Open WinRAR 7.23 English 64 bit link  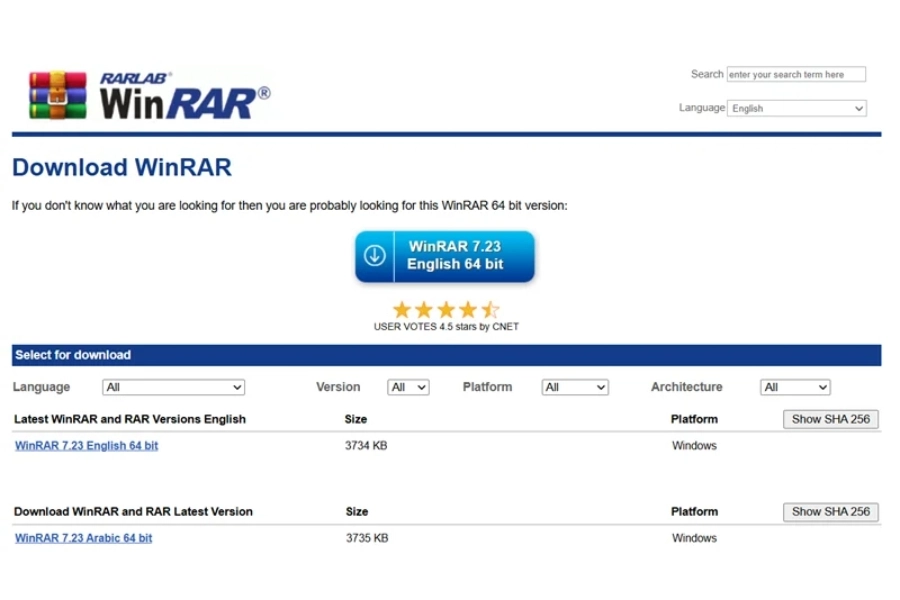[87, 446]
